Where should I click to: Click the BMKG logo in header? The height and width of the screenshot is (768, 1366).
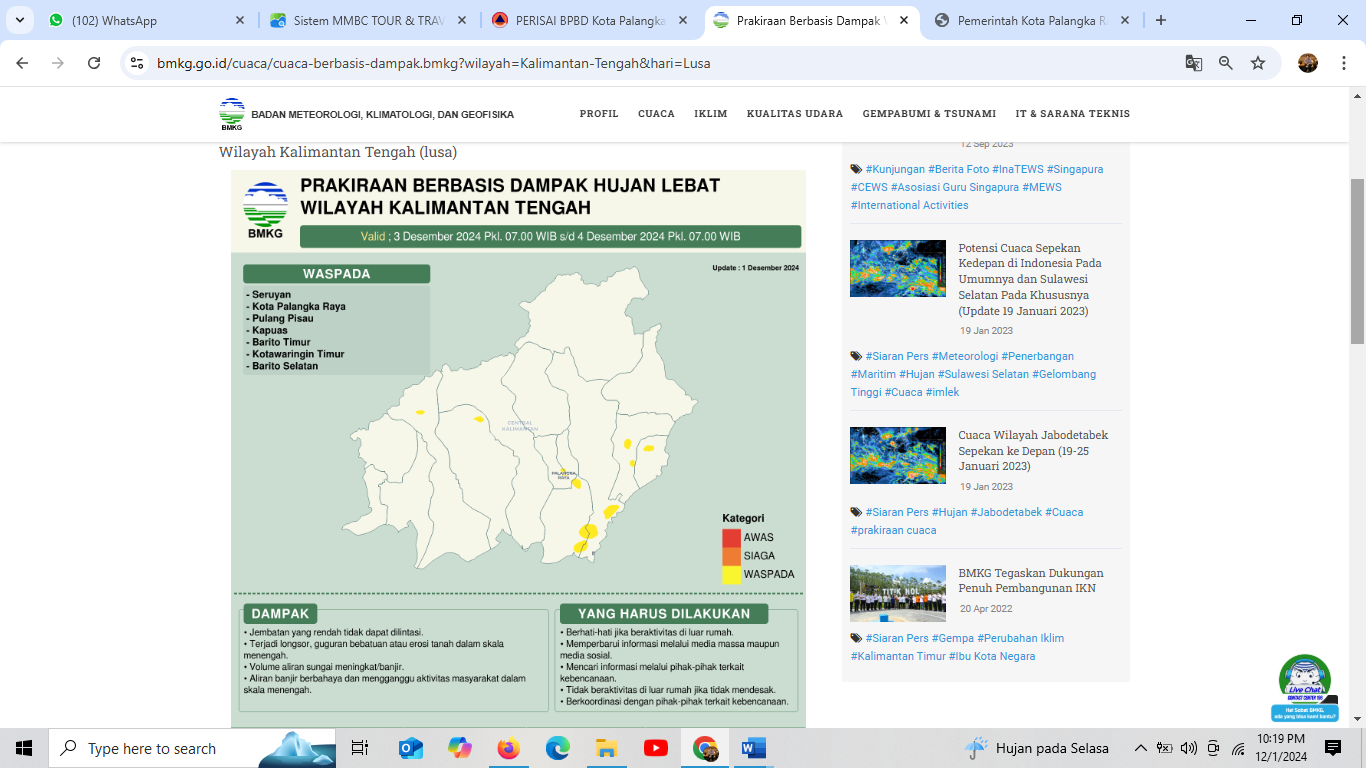point(232,114)
